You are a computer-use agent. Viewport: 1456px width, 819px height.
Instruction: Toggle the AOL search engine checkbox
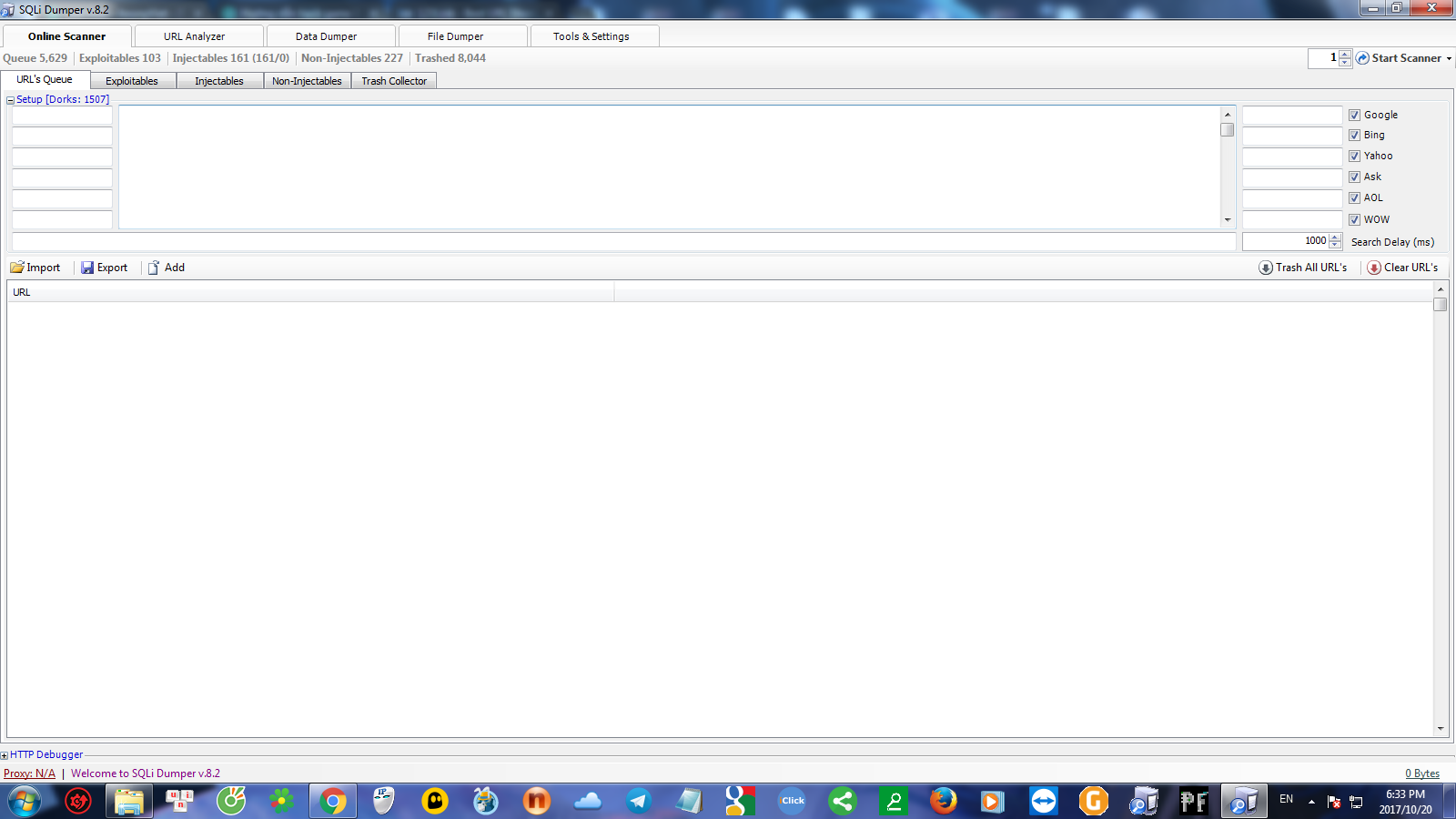pyautogui.click(x=1355, y=197)
